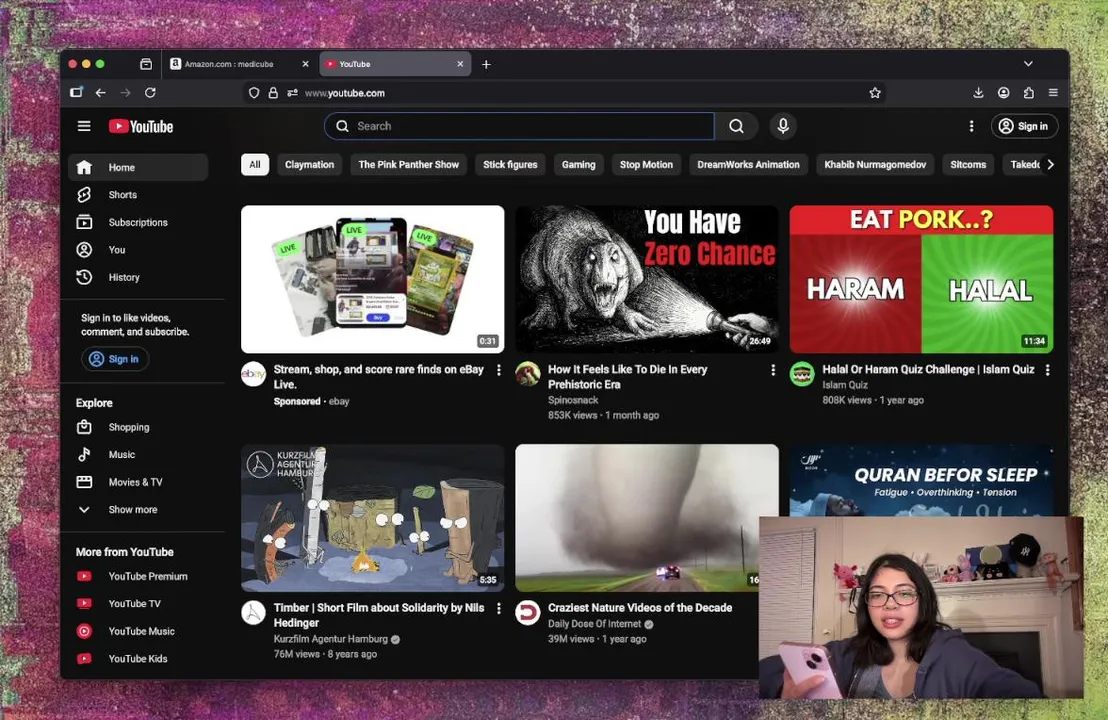
Task: Select The Pink Panther Show chip
Action: pyautogui.click(x=408, y=165)
